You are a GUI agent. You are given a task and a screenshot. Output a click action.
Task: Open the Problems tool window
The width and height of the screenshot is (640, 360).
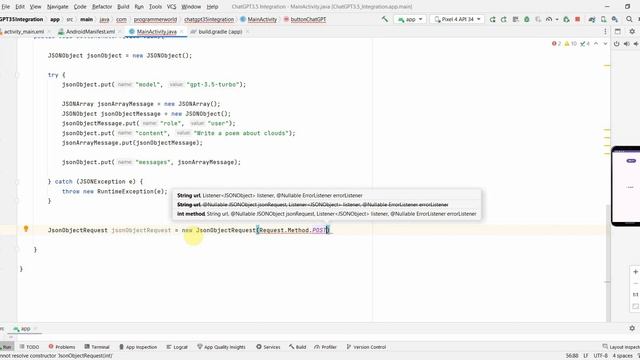click(62, 347)
